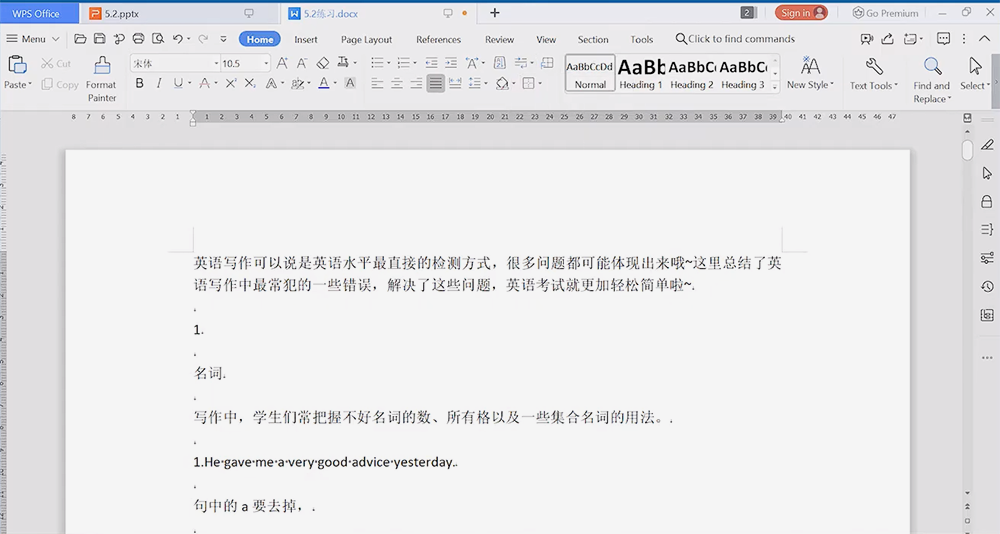
Task: Enable justified text alignment
Action: coord(436,83)
